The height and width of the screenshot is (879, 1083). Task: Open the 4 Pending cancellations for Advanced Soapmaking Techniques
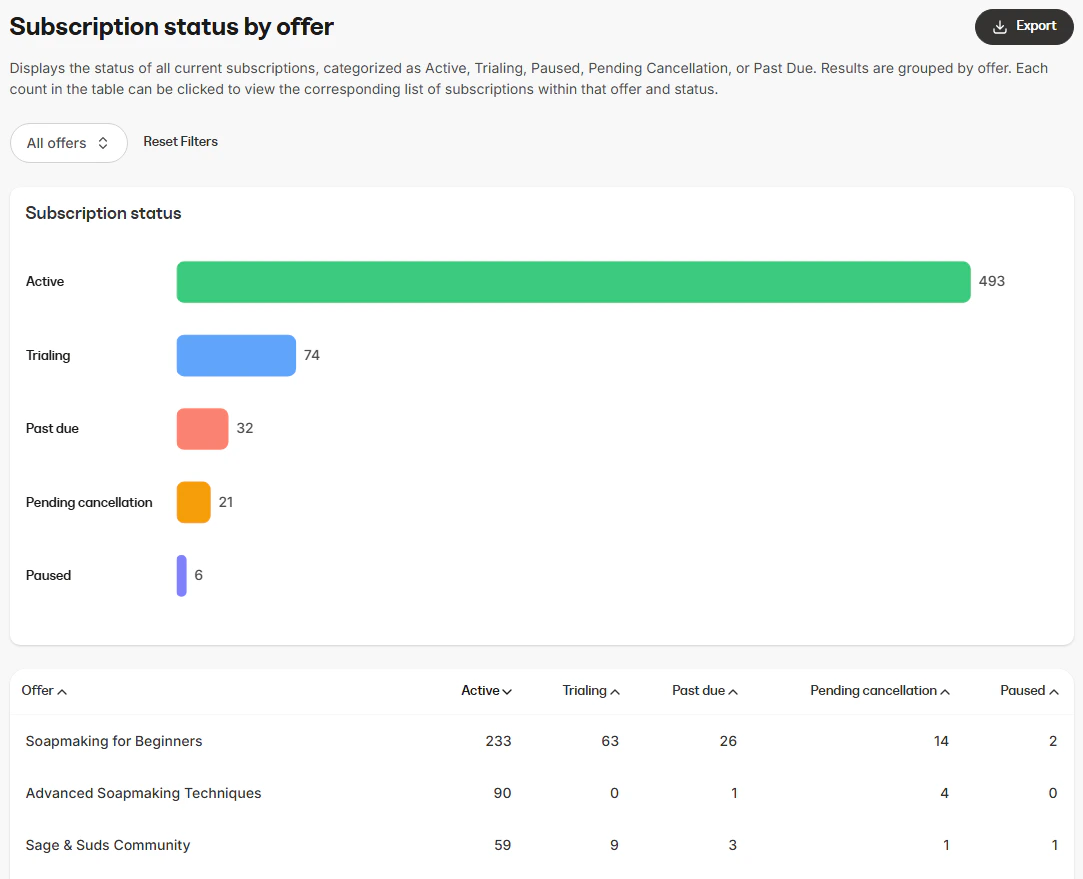(944, 793)
